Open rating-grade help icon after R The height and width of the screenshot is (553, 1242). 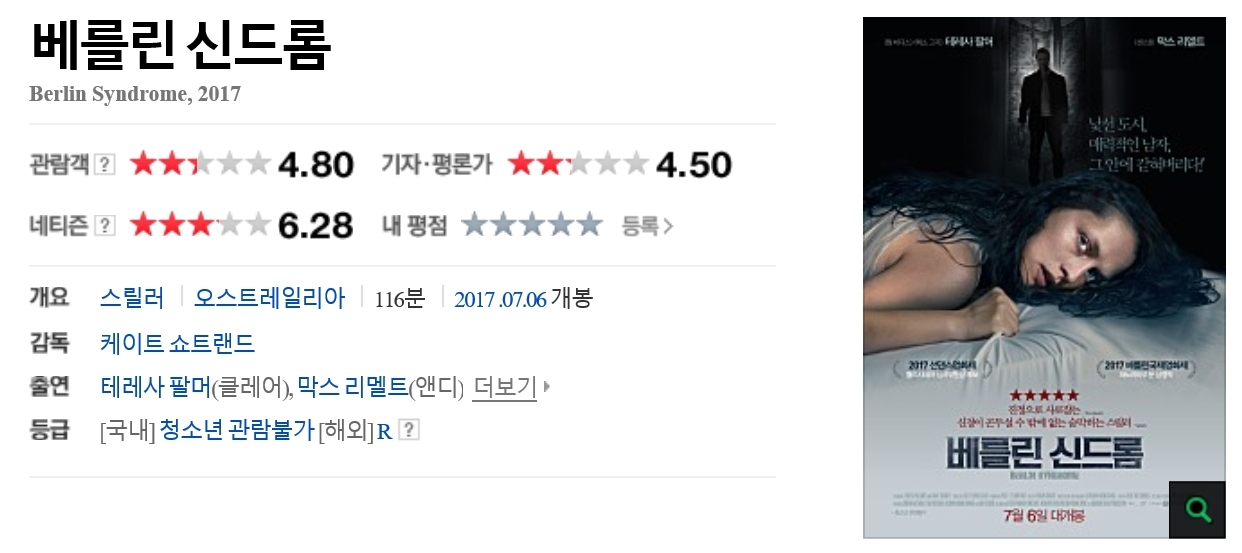coord(409,430)
